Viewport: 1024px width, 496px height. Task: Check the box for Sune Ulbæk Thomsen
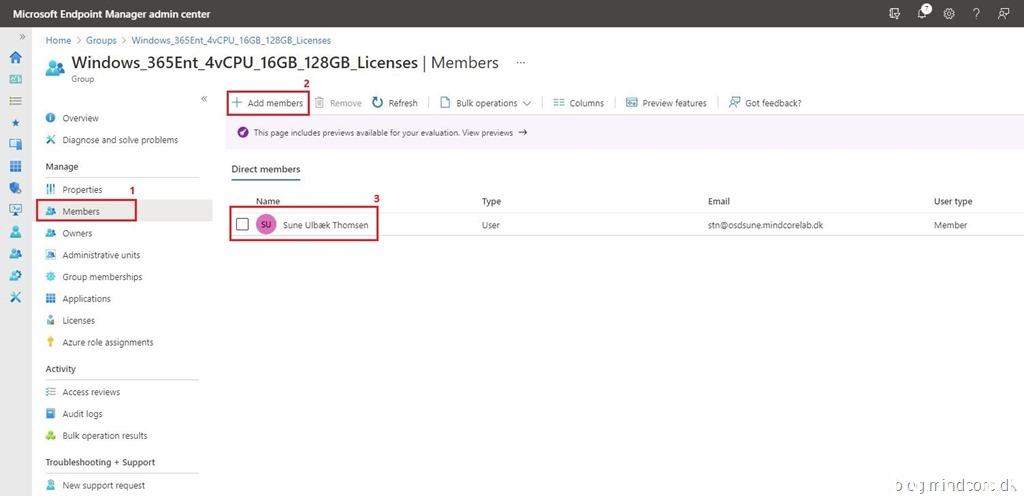pyautogui.click(x=242, y=225)
